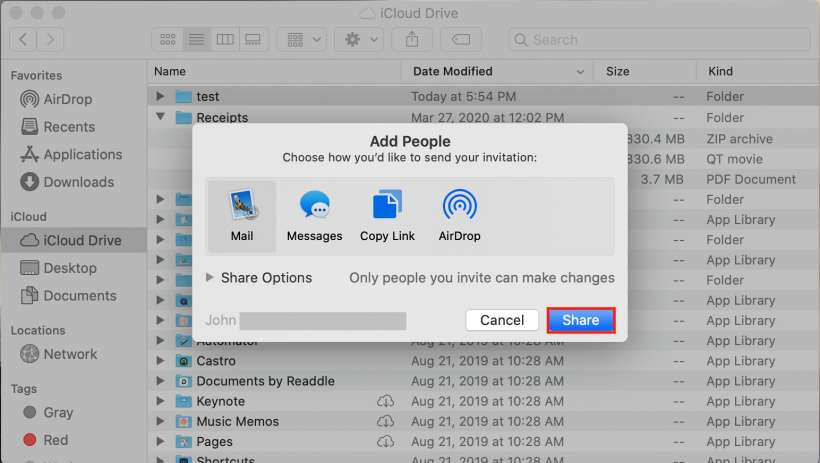This screenshot has width=820, height=463.
Task: Expand the Music Memos folder
Action: pyautogui.click(x=160, y=421)
